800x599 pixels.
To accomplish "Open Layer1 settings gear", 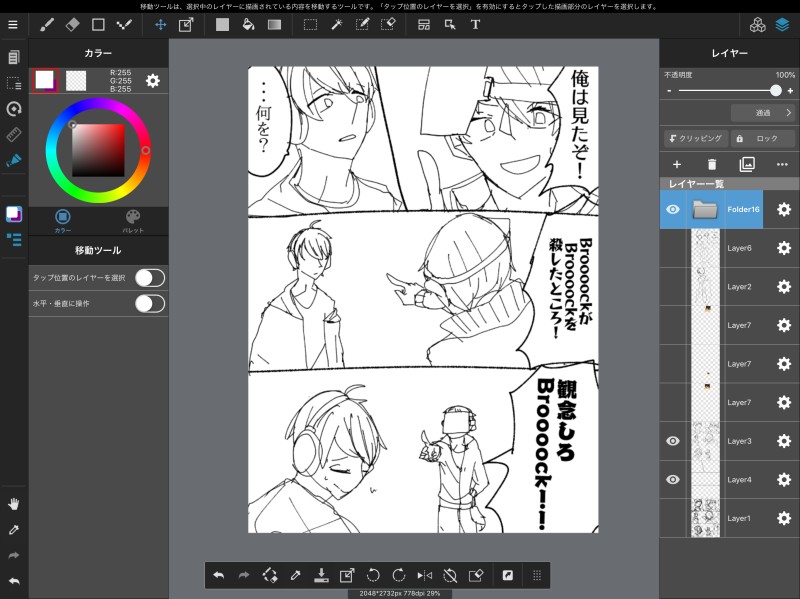I will [x=784, y=518].
